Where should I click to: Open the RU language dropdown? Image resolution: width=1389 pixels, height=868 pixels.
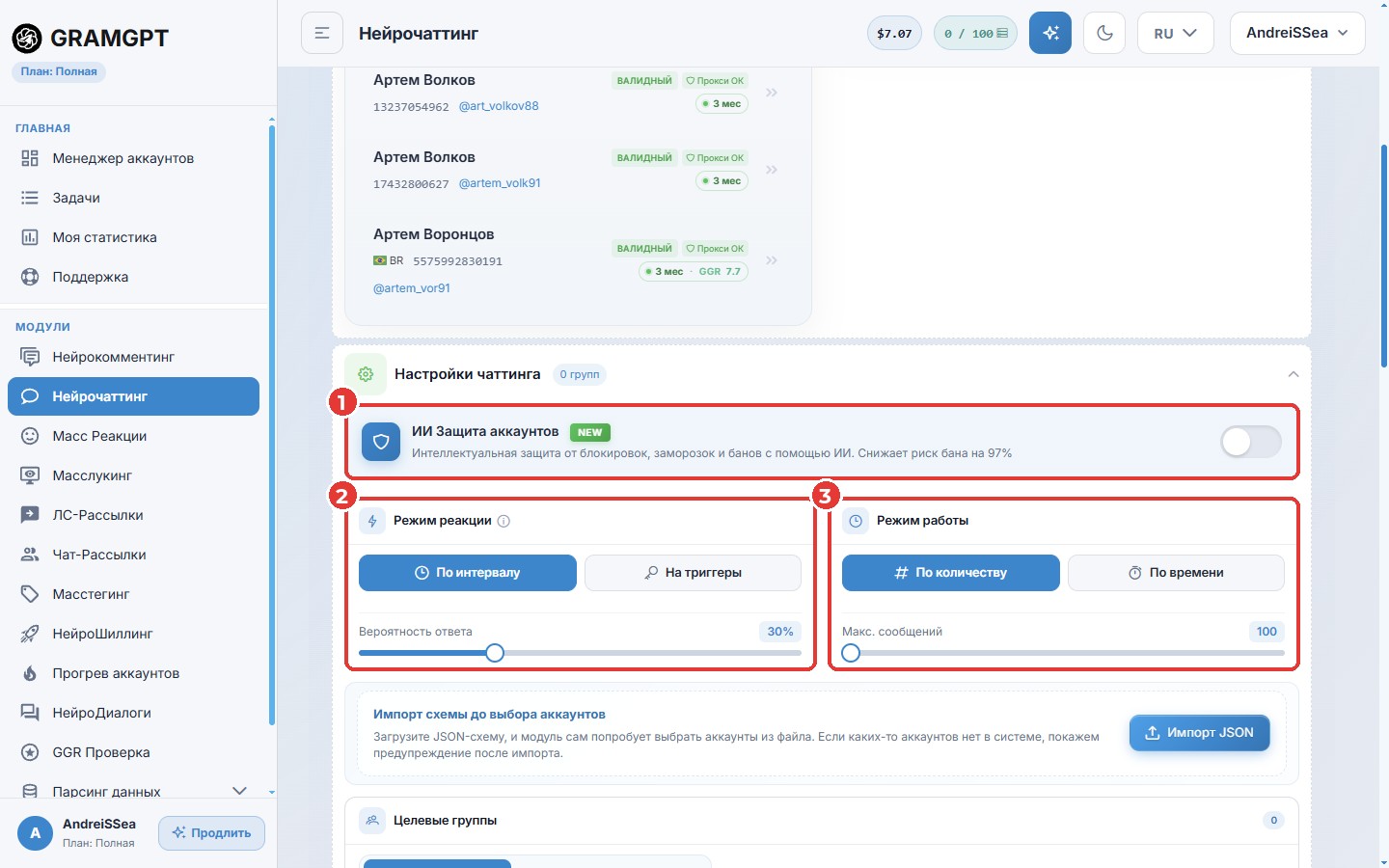tap(1175, 33)
